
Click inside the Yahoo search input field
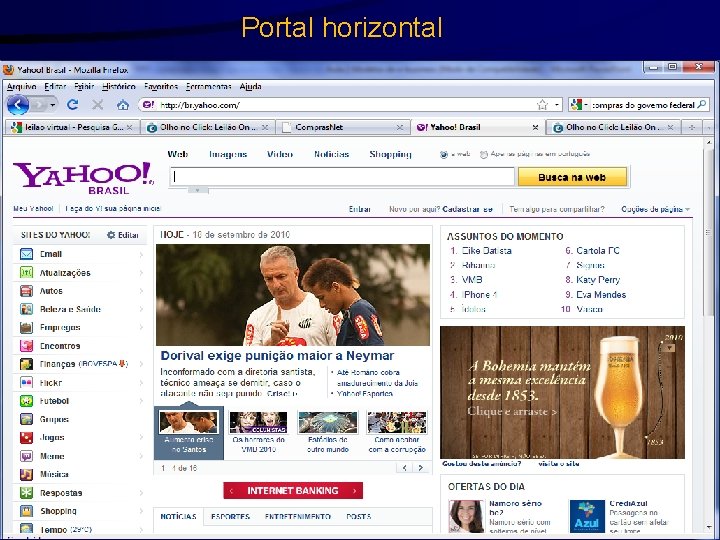point(342,177)
